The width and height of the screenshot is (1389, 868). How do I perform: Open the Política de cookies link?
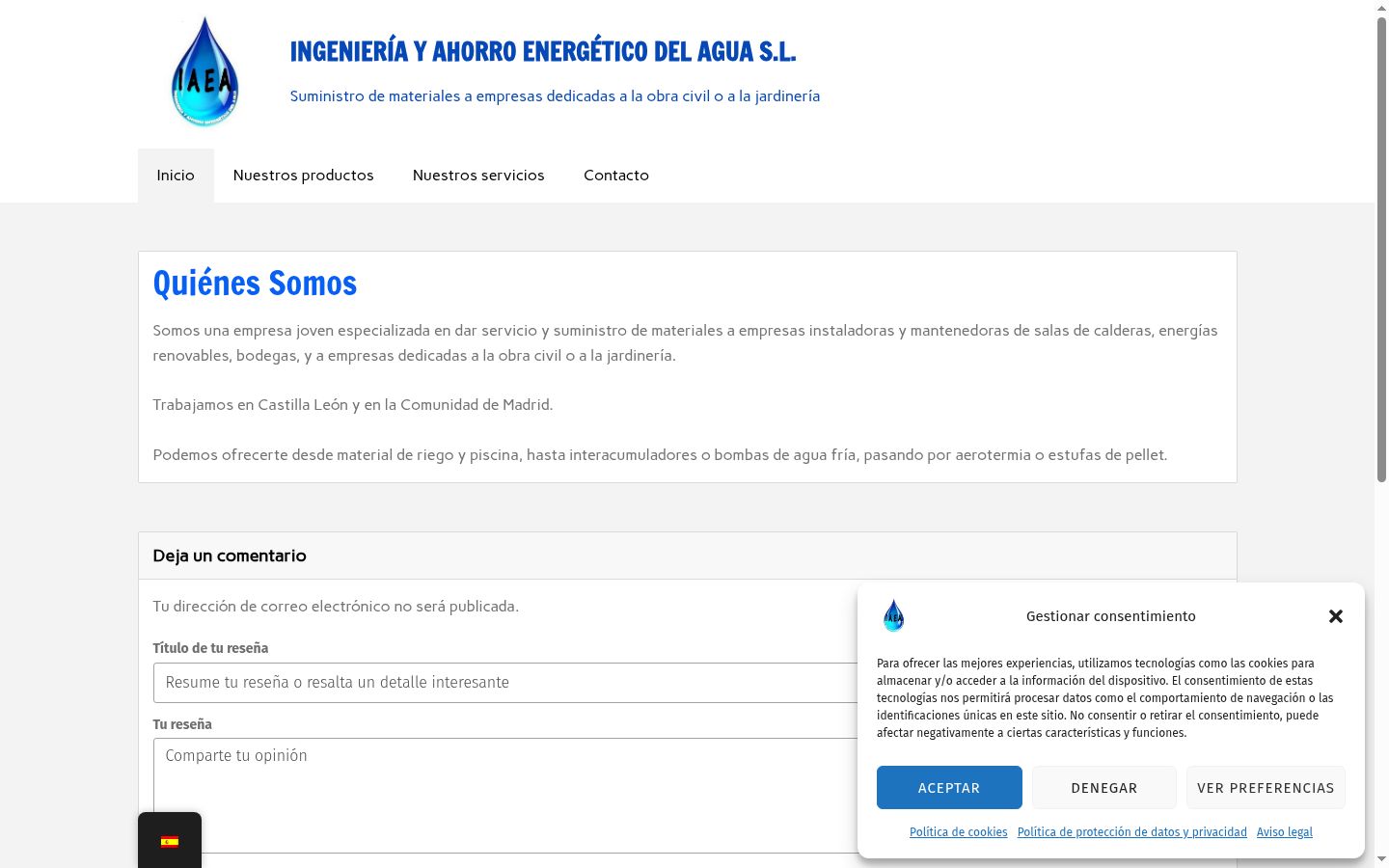tap(959, 832)
